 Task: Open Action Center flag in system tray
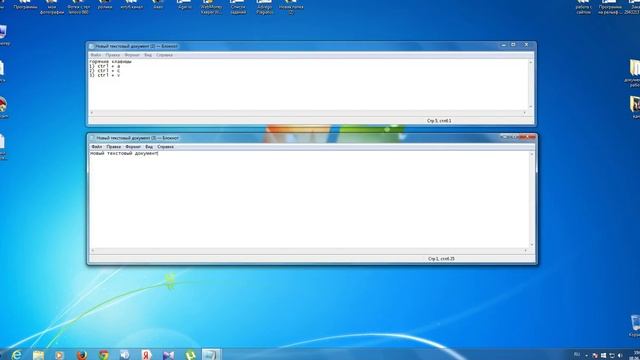[x=595, y=356]
